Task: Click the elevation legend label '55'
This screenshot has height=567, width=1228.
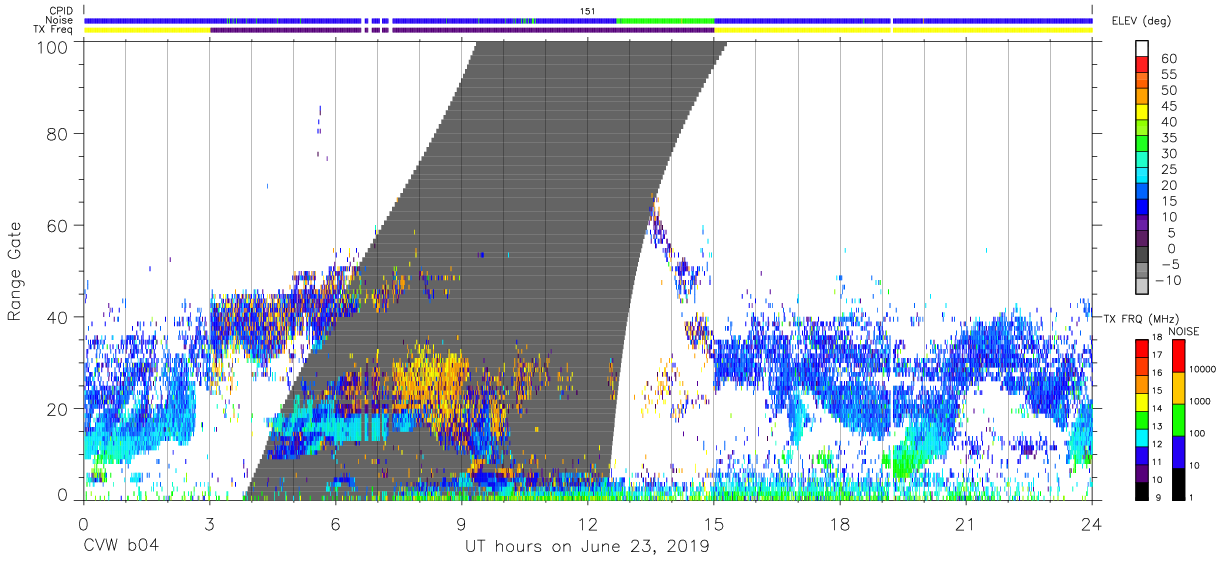Action: [1167, 75]
